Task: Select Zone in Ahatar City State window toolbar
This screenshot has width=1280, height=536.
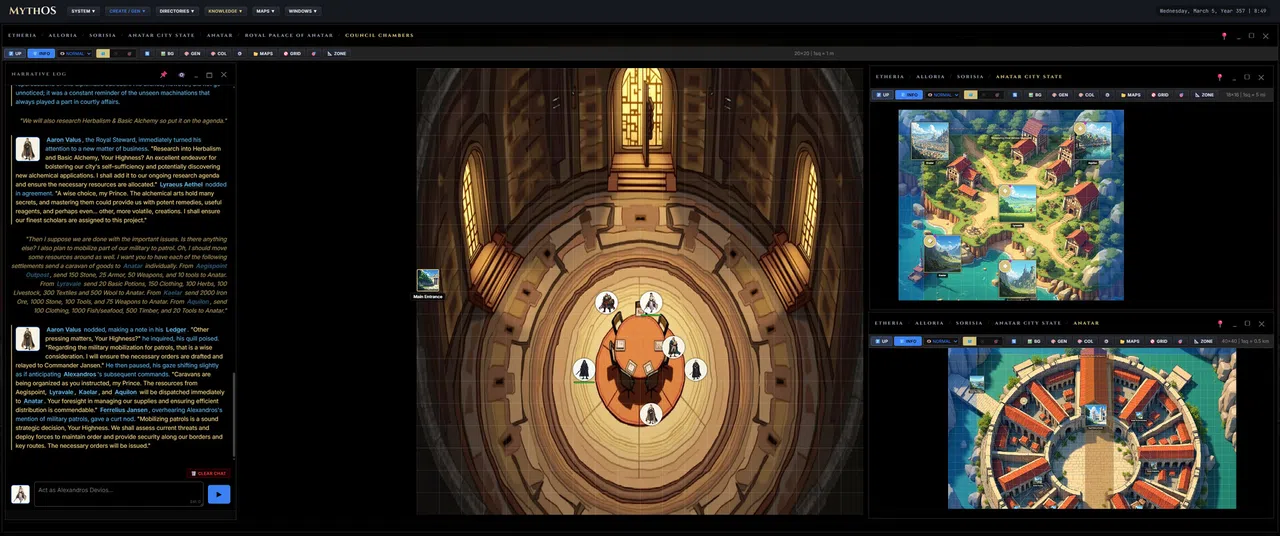Action: tap(1204, 95)
